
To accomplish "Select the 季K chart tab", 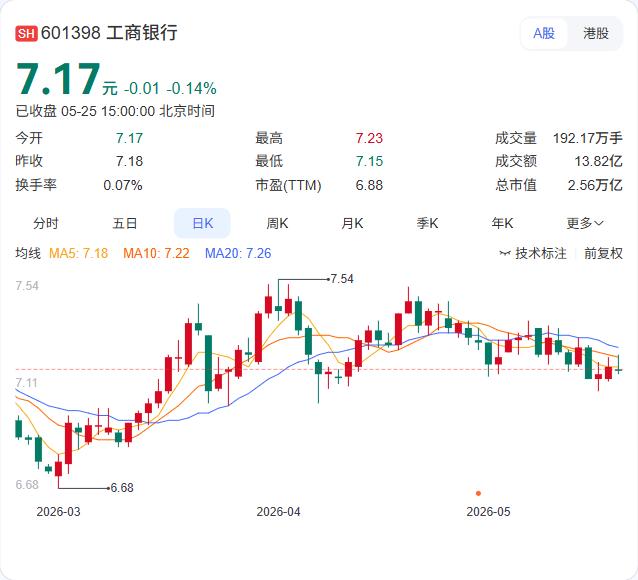I will coord(427,223).
